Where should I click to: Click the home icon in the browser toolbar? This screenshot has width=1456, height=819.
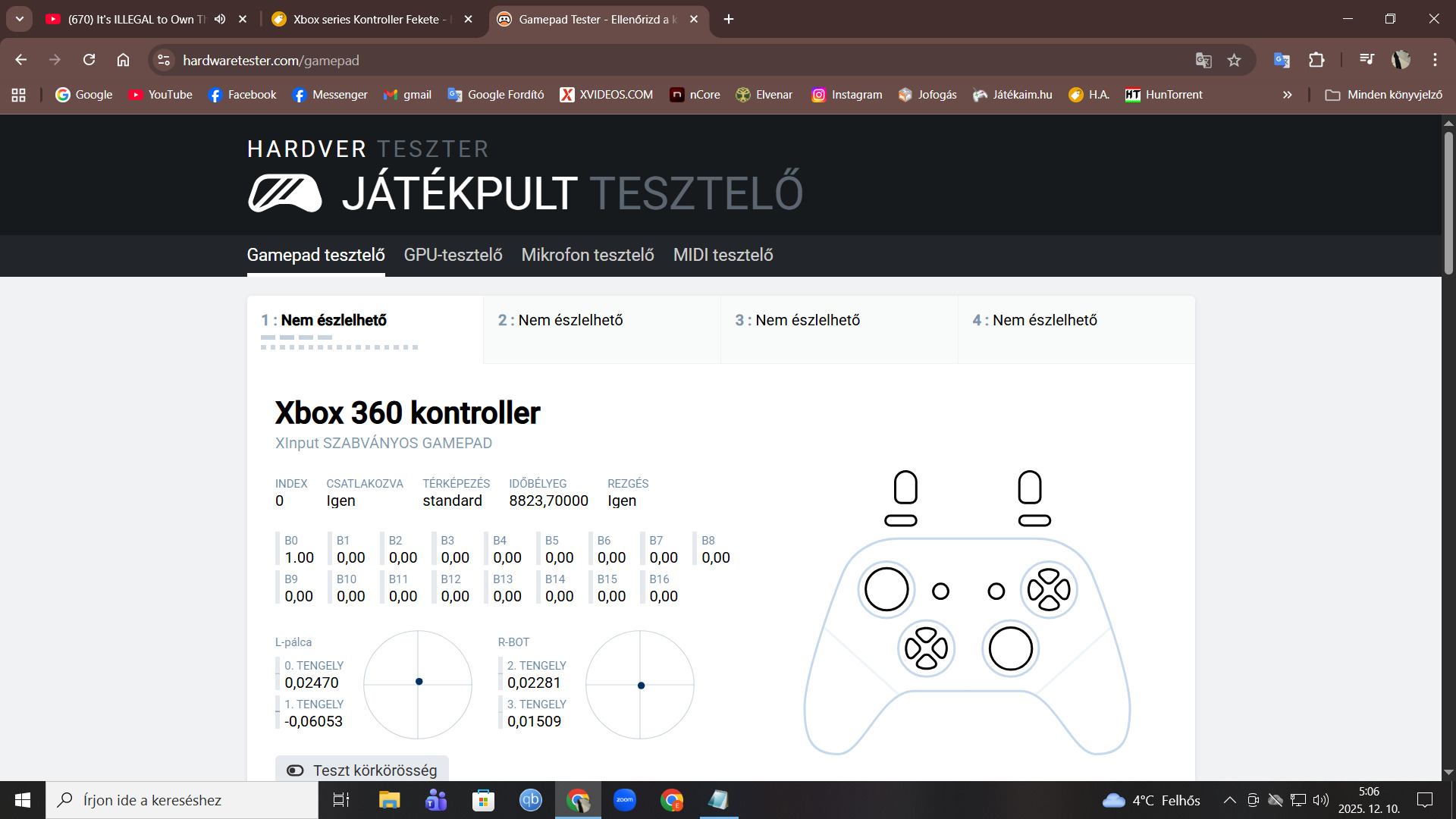123,60
